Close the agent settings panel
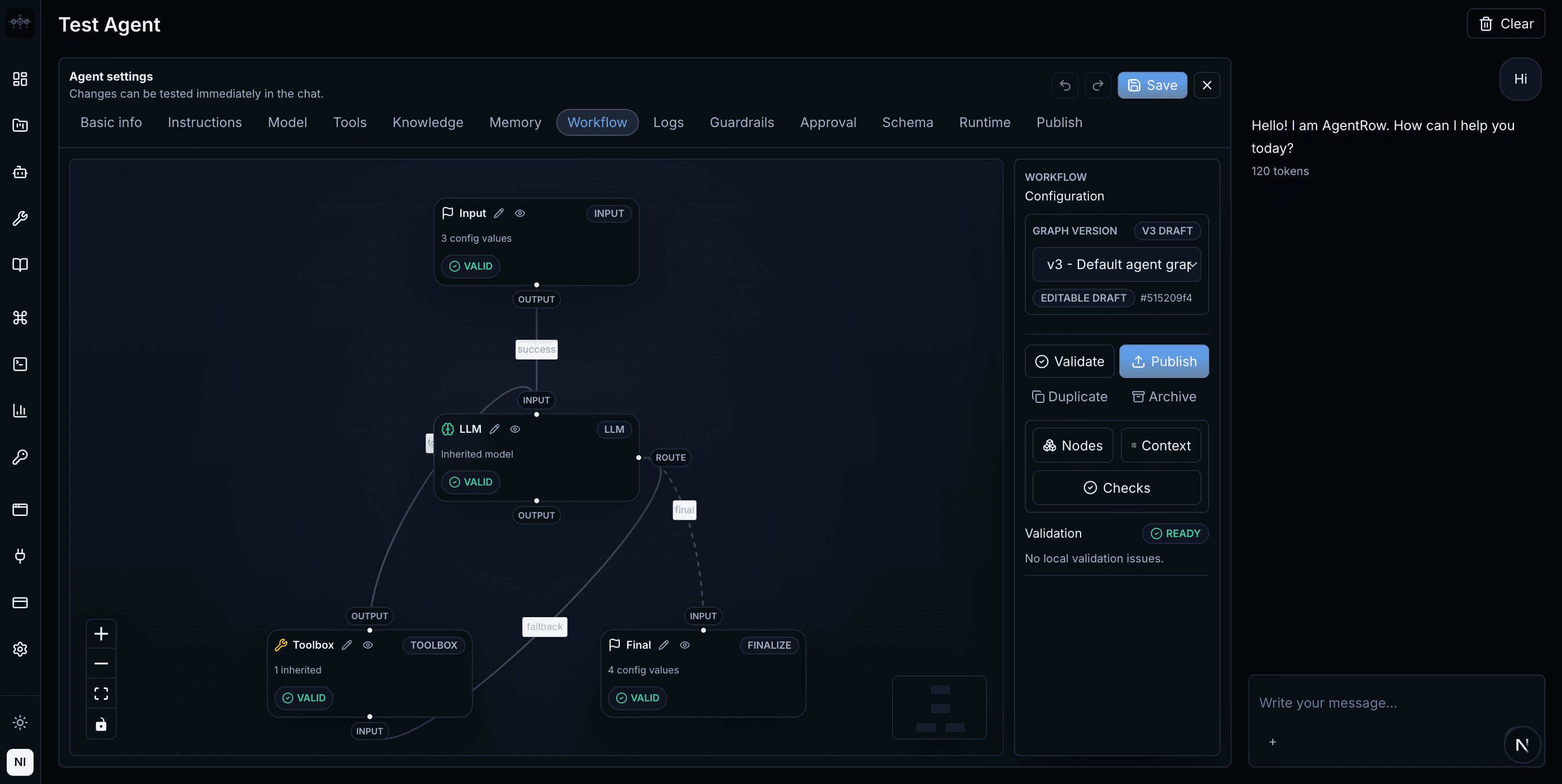The width and height of the screenshot is (1562, 784). point(1207,86)
